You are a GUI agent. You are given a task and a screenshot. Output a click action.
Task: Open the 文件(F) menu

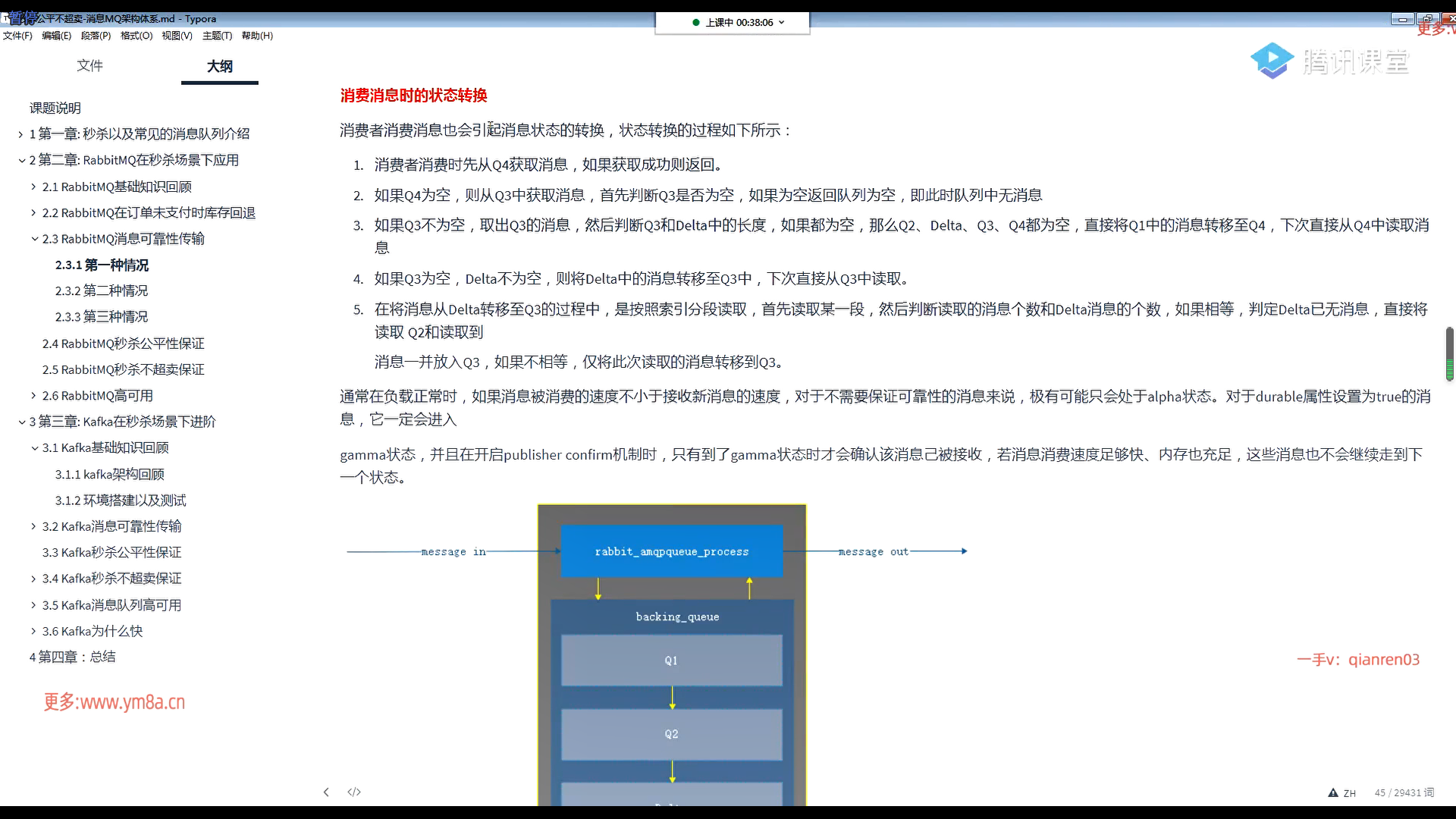pos(17,36)
